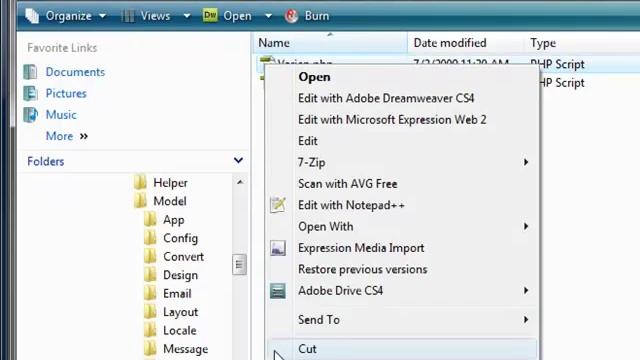Click the Expression Media Import icon
Image resolution: width=640 pixels, height=360 pixels.
pyautogui.click(x=278, y=248)
